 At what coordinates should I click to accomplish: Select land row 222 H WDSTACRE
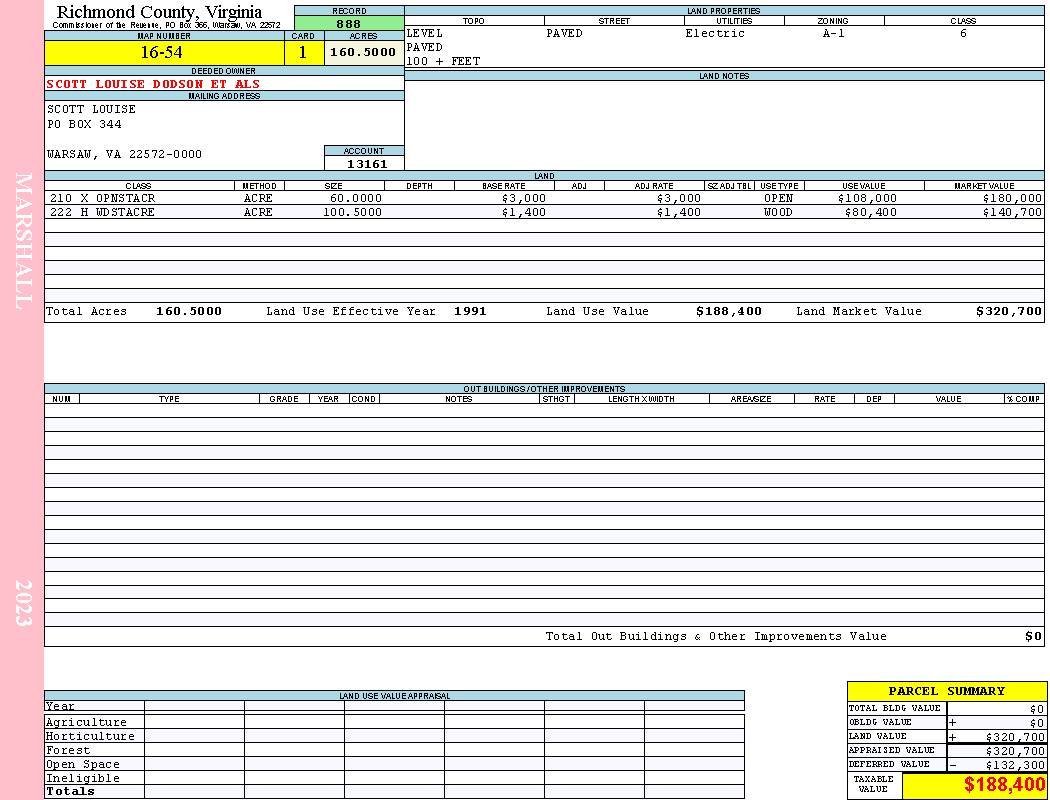pyautogui.click(x=102, y=212)
